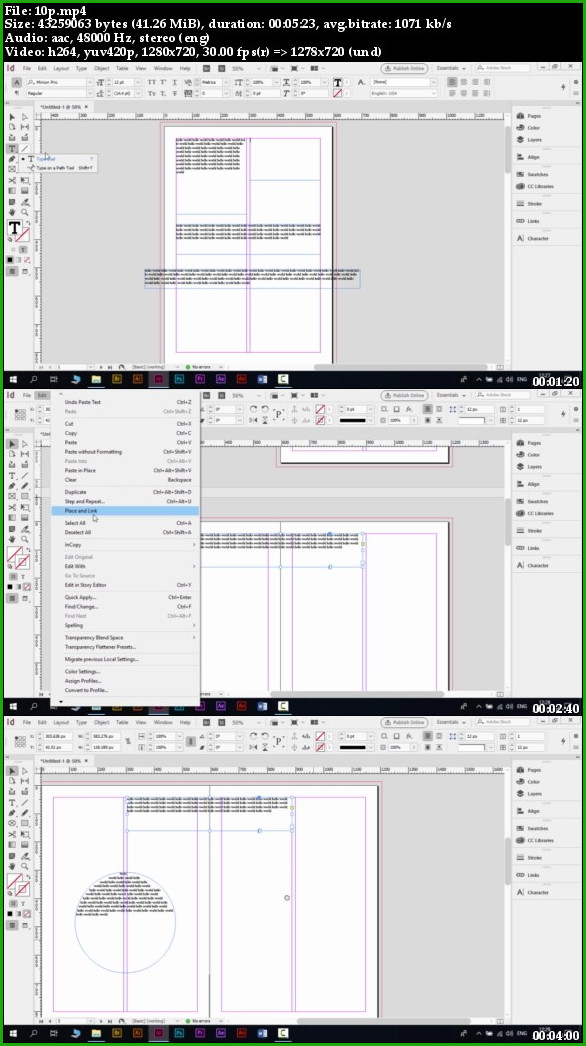Open CC Libraries panel in the 00:01:20 frame

[x=535, y=187]
